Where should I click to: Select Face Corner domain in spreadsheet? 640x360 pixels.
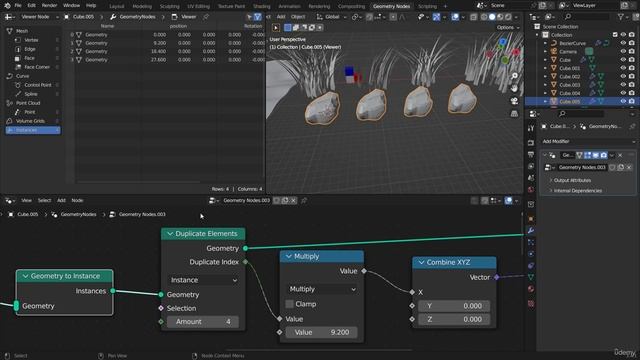(37, 67)
